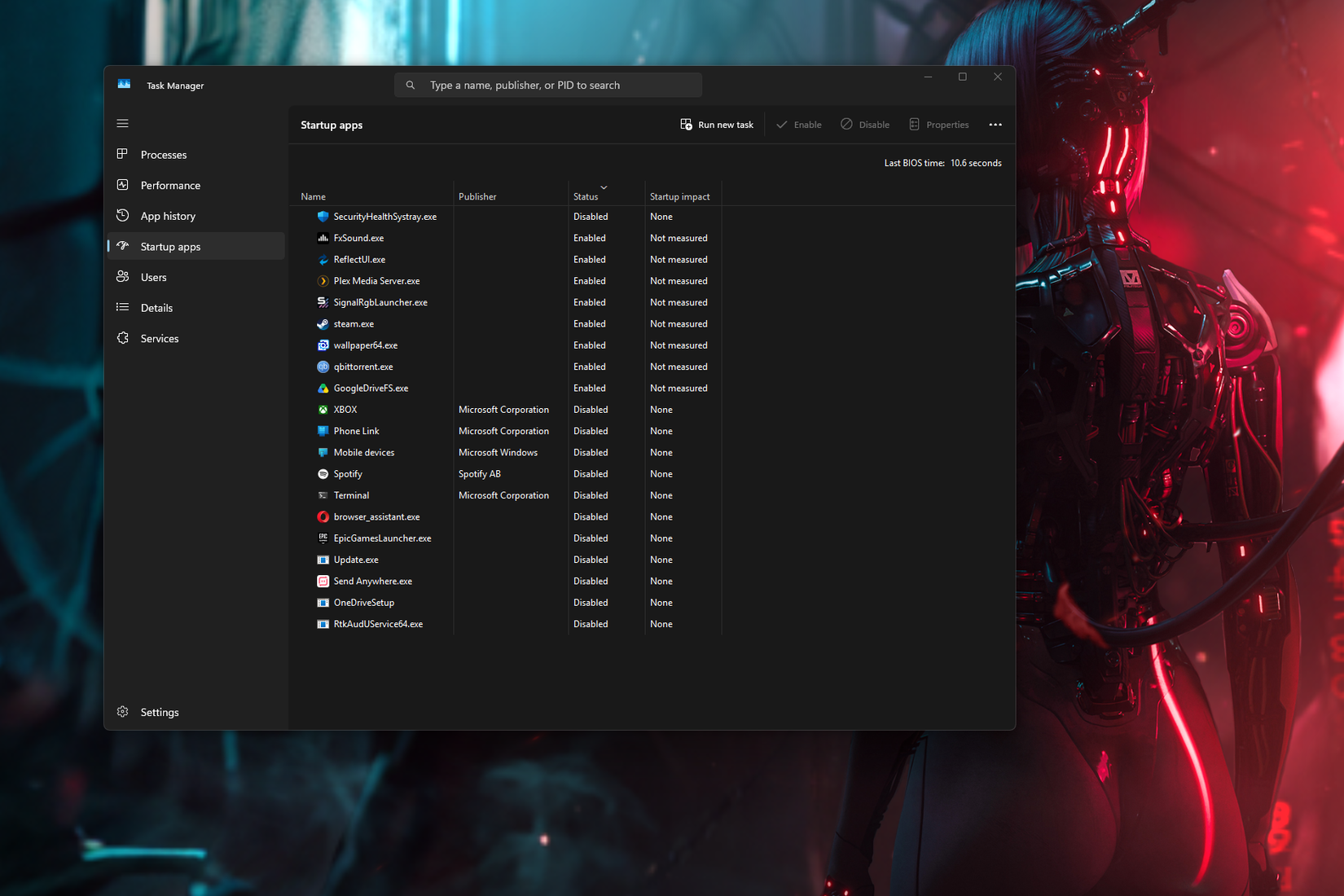The image size is (1344, 896).
Task: Go to the Users page
Action: [196, 277]
